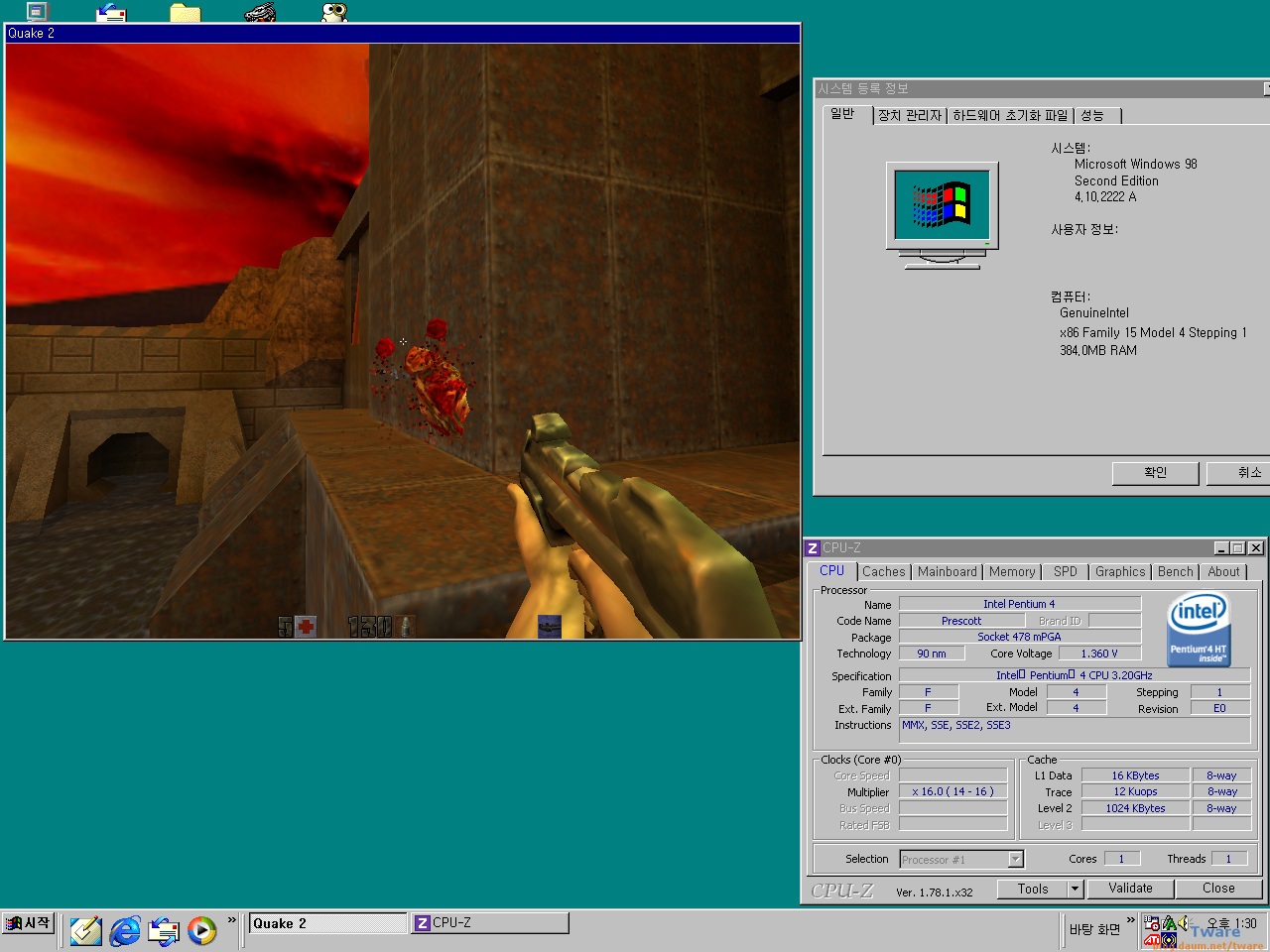The height and width of the screenshot is (952, 1270).
Task: Click the ATI tray icon
Action: pos(1152,939)
